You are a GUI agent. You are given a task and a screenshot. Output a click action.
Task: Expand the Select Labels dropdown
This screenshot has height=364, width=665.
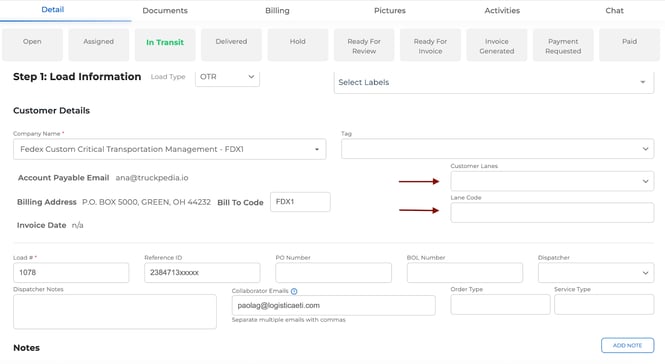tap(494, 82)
